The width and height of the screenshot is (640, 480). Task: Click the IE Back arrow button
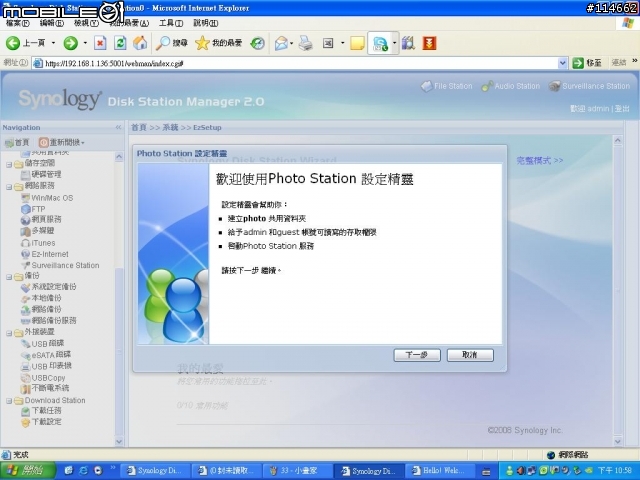[x=13, y=43]
